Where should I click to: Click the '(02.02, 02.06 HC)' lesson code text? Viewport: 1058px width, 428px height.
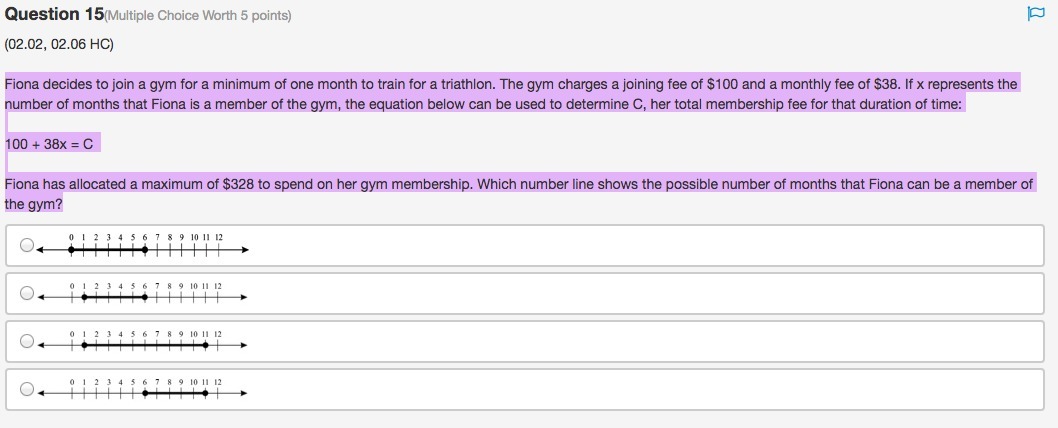(x=59, y=45)
